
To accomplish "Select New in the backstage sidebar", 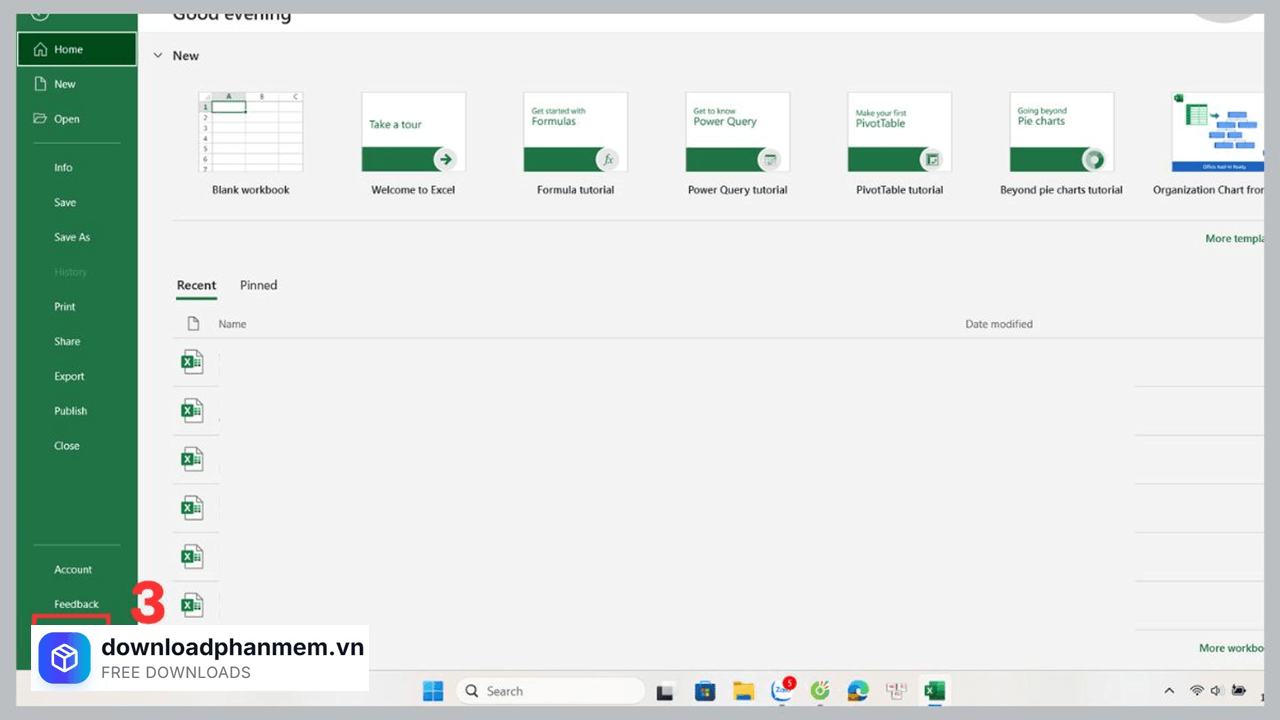I will [77, 84].
